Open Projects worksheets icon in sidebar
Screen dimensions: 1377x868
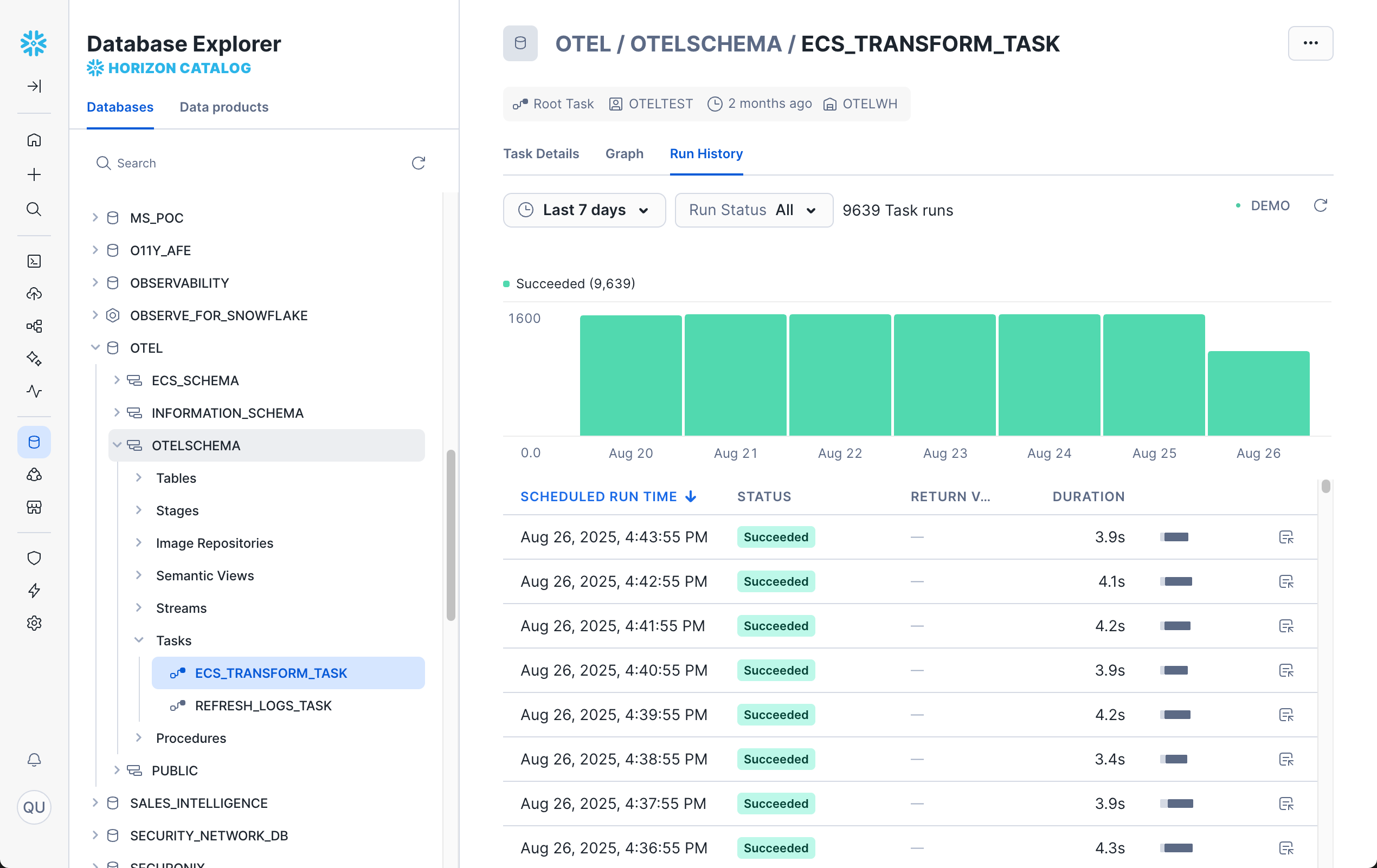click(34, 261)
